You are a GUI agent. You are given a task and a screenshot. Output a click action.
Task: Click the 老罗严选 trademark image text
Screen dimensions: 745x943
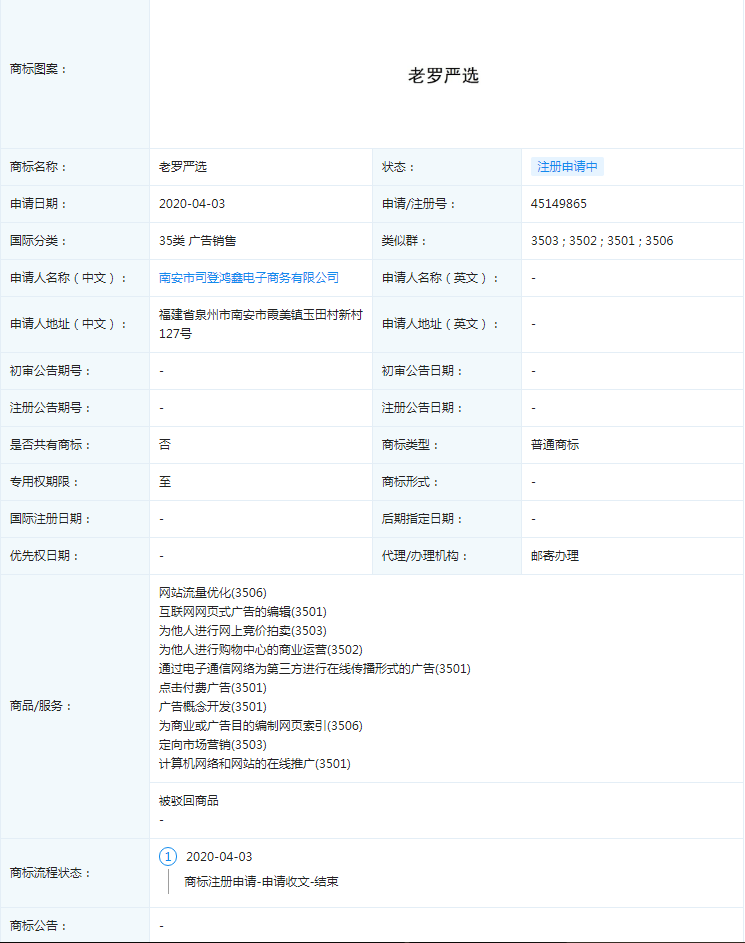pos(444,76)
